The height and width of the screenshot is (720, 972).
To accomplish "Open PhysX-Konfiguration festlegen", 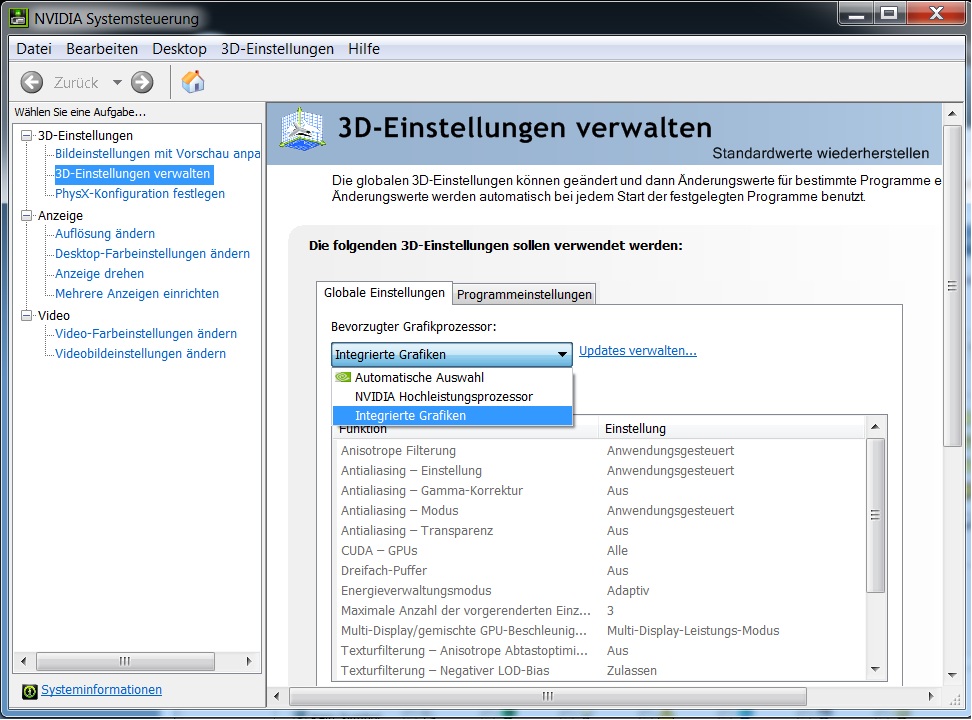I will (139, 193).
